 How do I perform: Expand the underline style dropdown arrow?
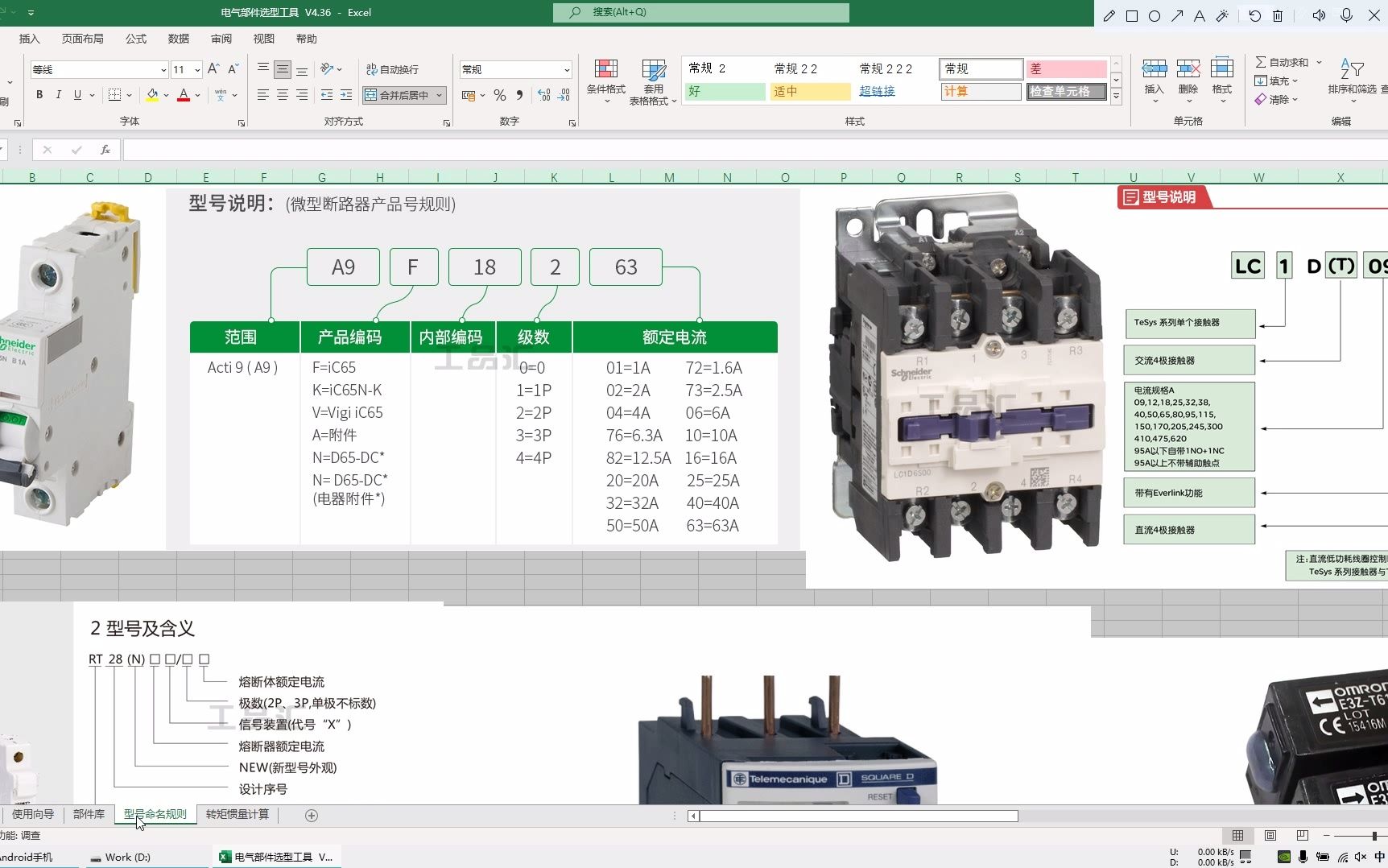pos(93,95)
